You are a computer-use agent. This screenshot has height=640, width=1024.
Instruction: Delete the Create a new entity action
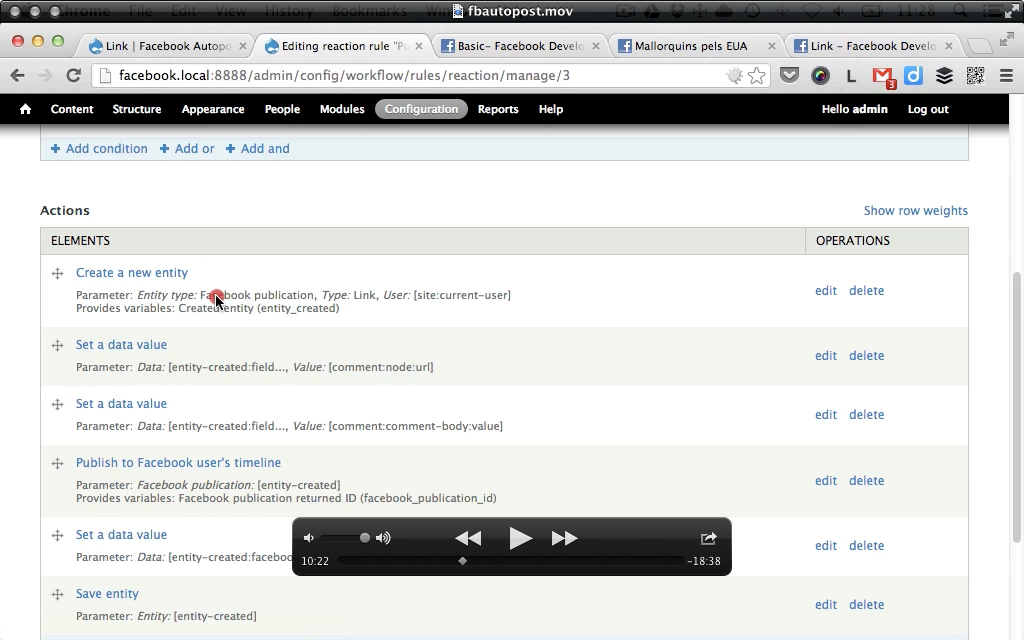coord(867,291)
